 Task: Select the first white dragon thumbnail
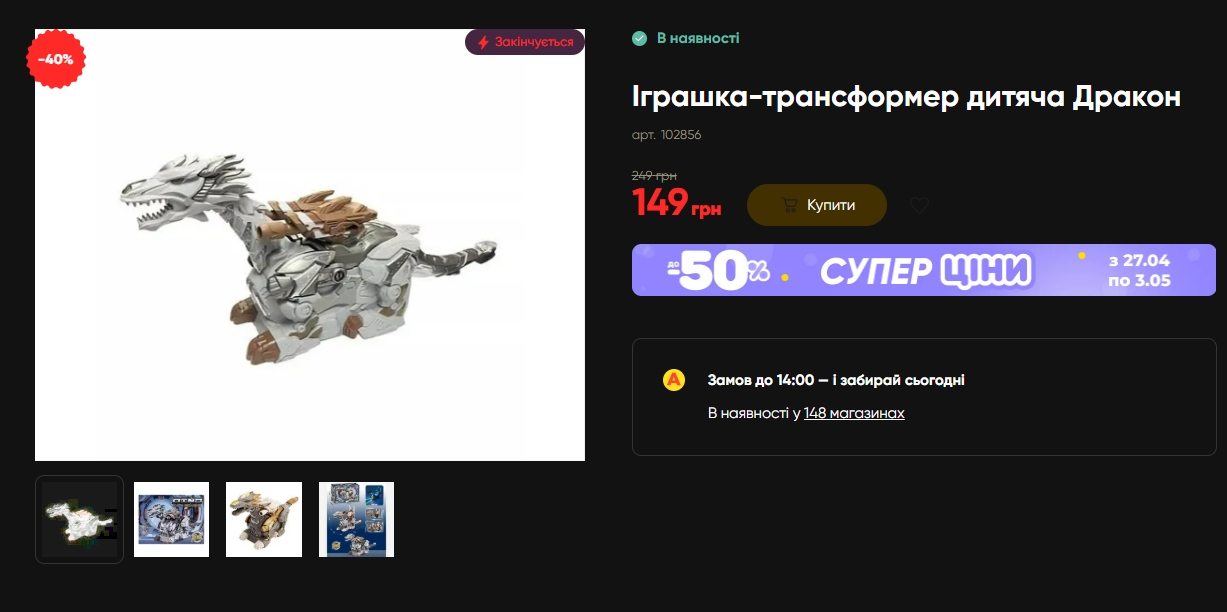tap(79, 519)
